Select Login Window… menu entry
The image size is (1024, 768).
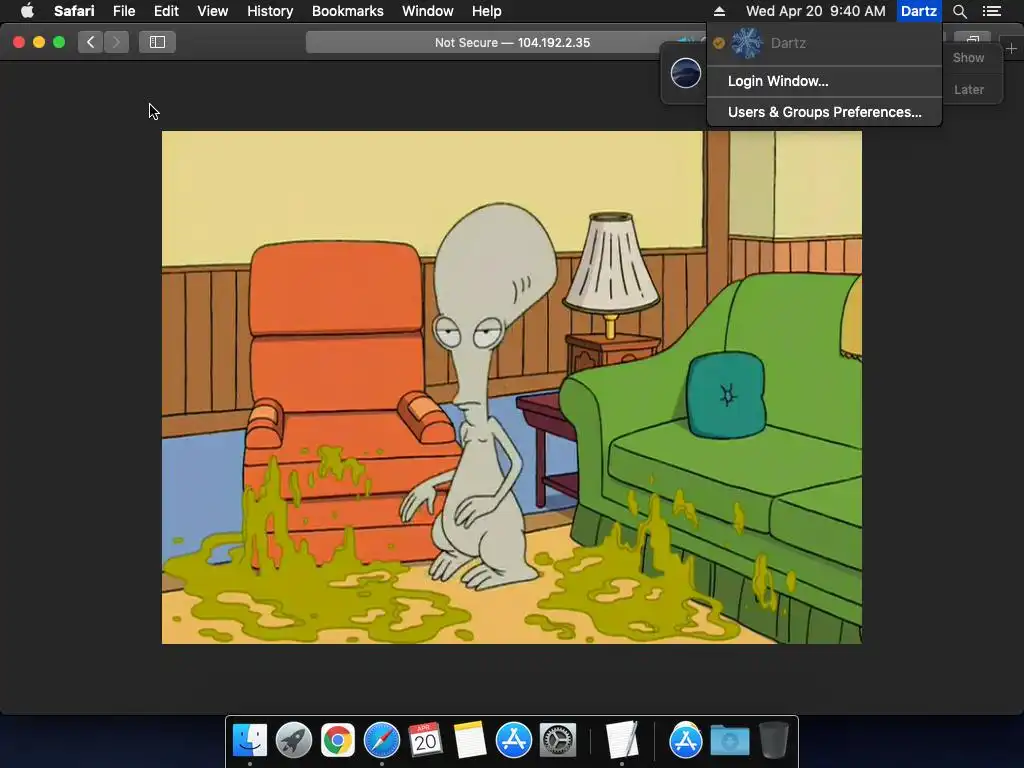(824, 81)
